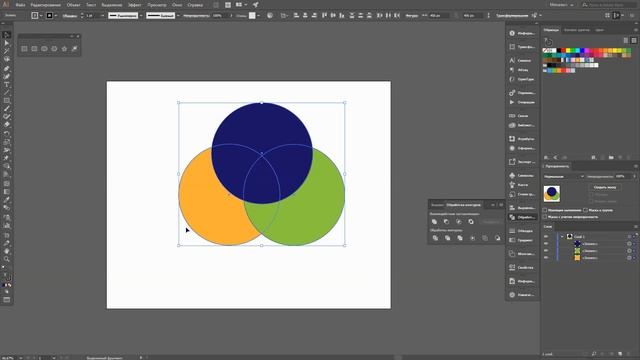The width and height of the screenshot is (640, 360).
Task: Toggle visibility of the top layer row
Action: point(546,237)
